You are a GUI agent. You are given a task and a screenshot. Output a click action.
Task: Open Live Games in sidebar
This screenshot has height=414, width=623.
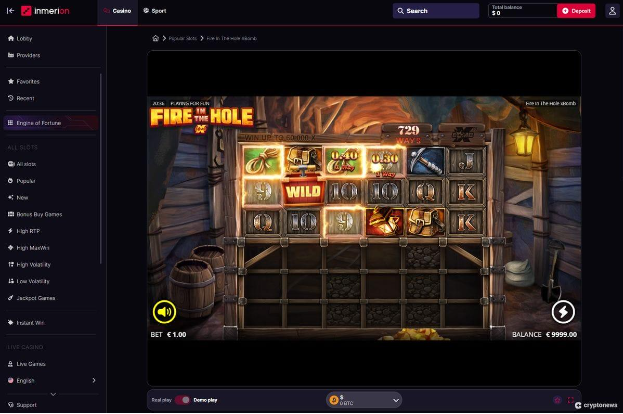(27, 364)
